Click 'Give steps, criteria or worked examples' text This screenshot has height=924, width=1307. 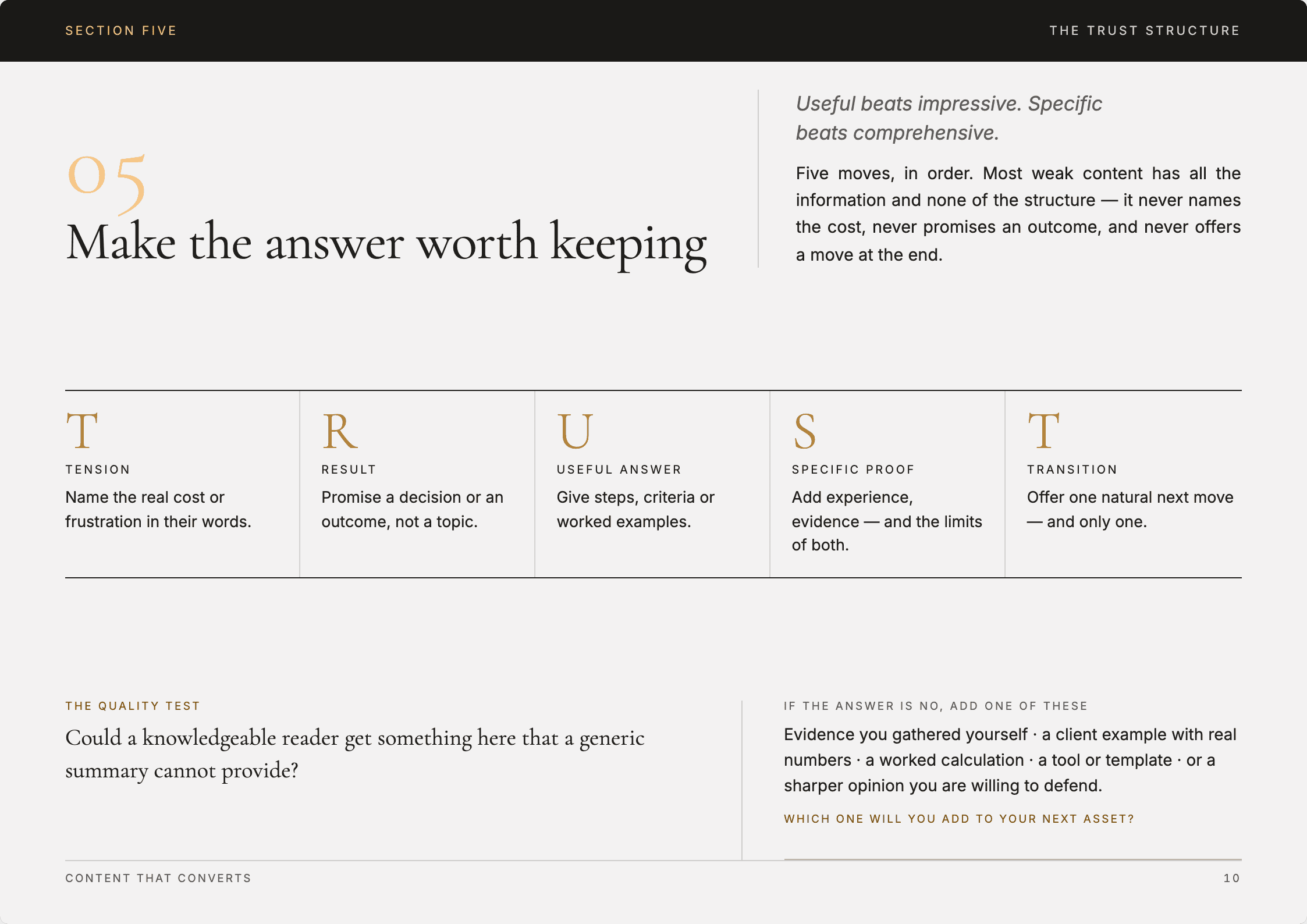[635, 509]
